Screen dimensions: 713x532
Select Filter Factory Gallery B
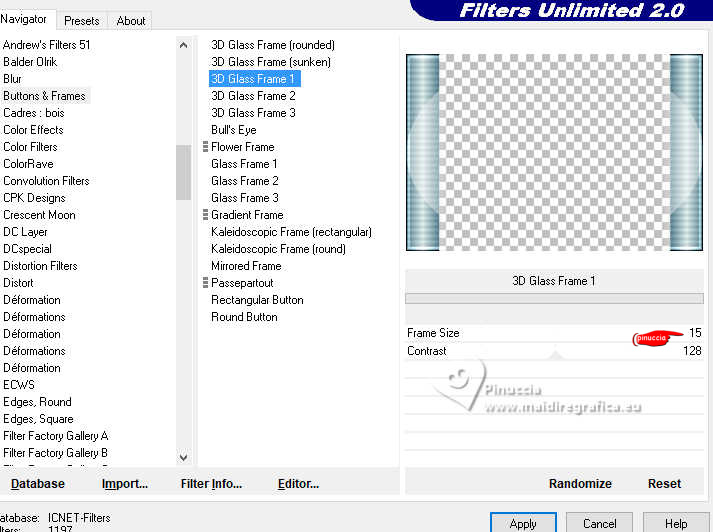point(55,453)
